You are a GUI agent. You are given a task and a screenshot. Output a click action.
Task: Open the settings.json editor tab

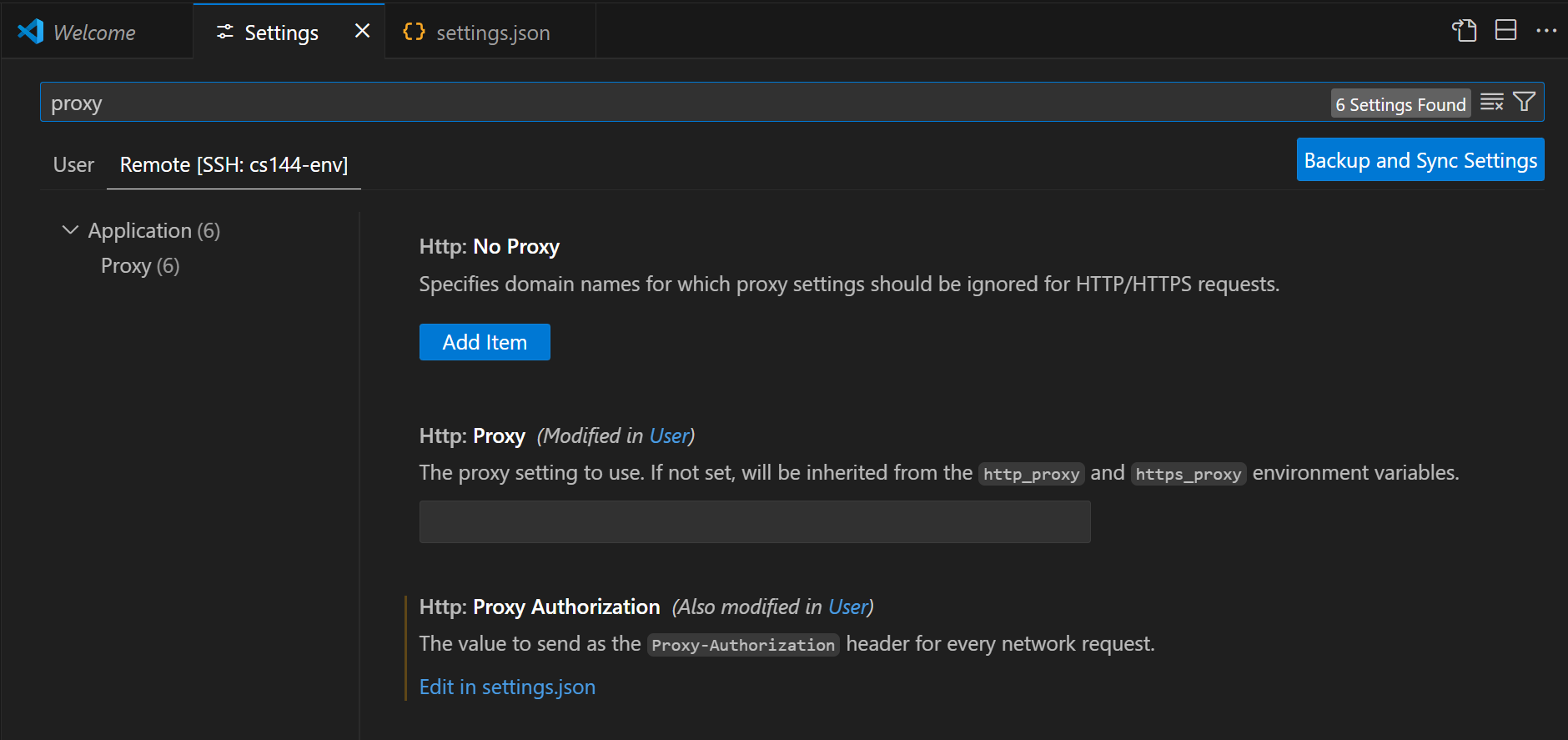pos(492,33)
